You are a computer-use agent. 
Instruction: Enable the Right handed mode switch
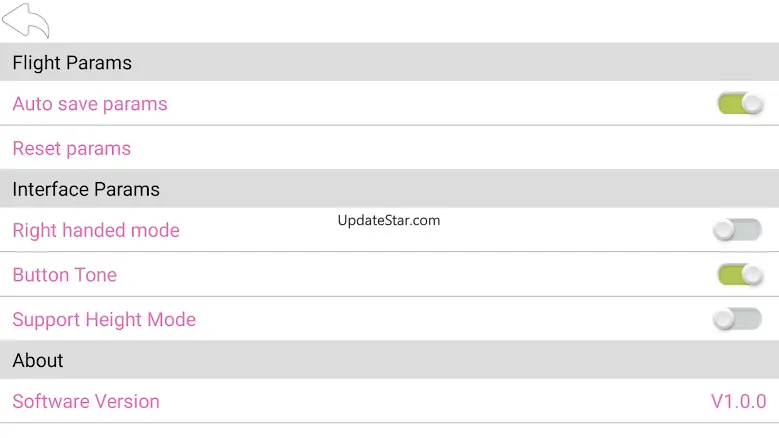737,230
